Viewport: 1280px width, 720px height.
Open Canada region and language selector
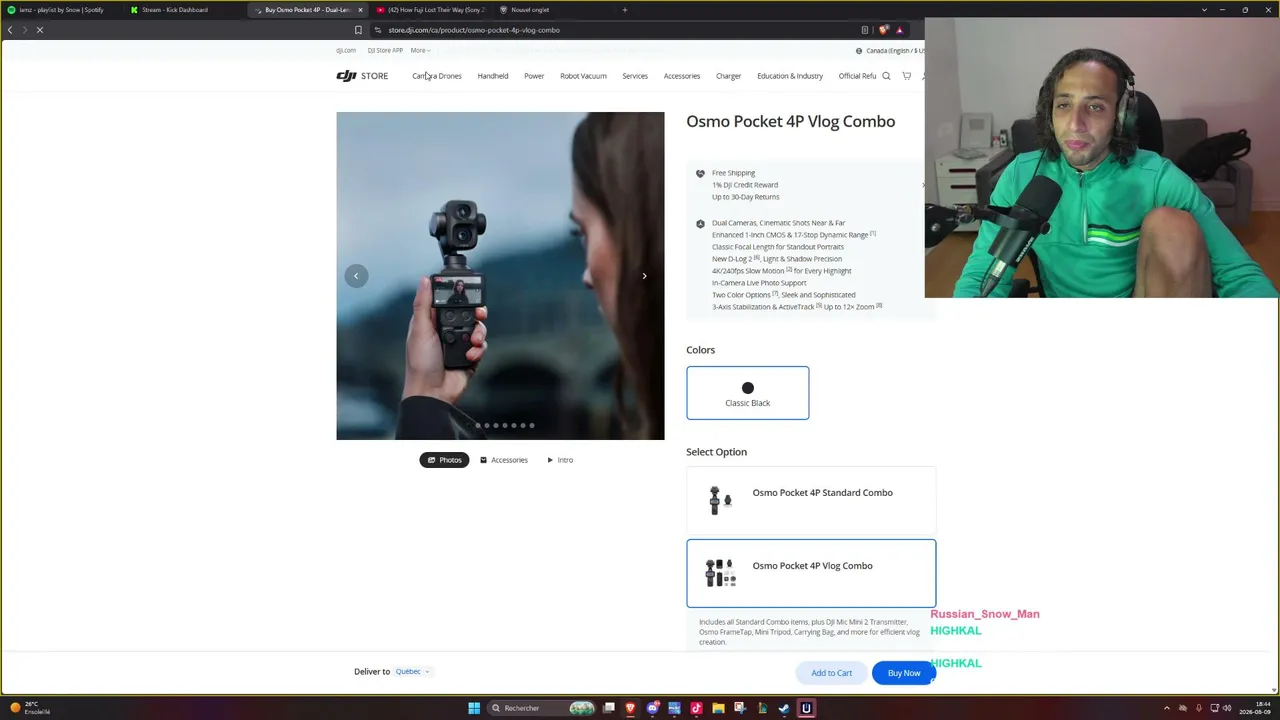point(890,50)
